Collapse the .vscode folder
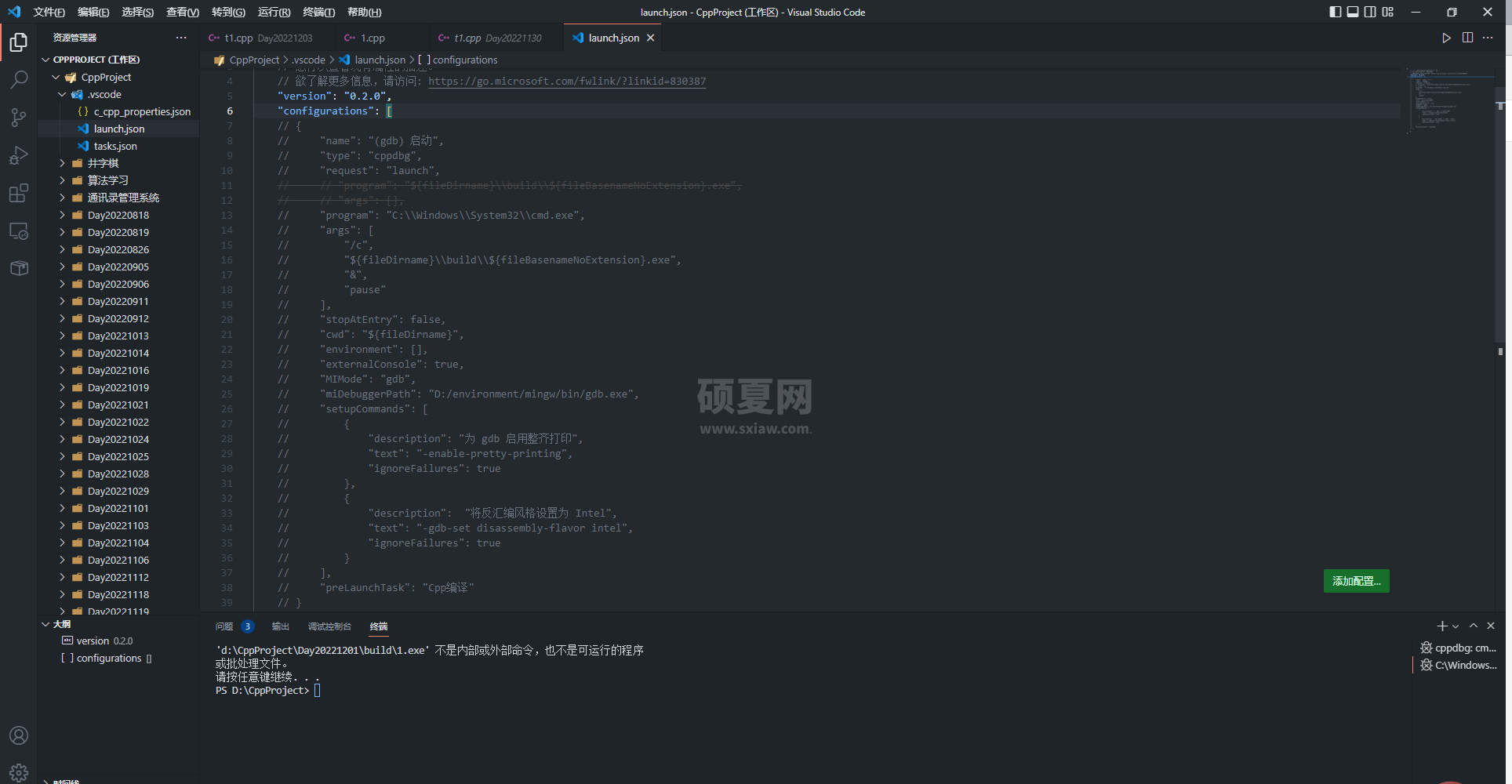 point(62,94)
